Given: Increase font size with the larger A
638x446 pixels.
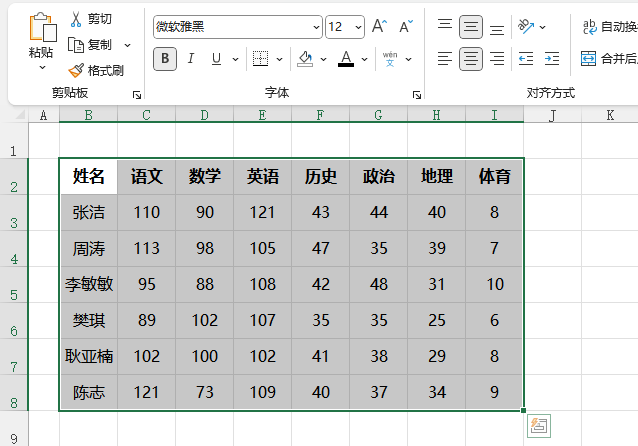Looking at the screenshot, I should (x=380, y=26).
